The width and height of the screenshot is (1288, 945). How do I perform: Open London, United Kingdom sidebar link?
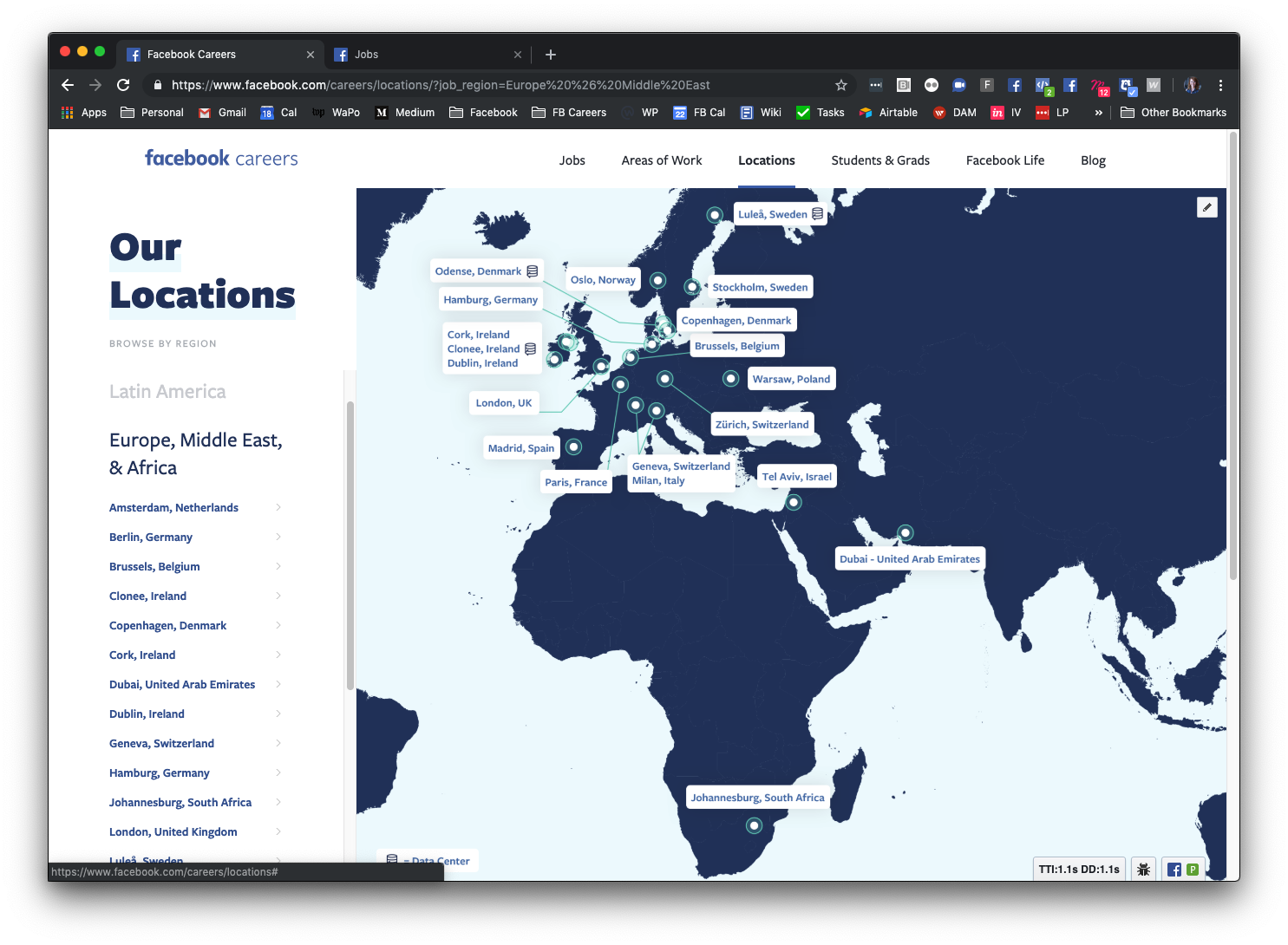[173, 831]
